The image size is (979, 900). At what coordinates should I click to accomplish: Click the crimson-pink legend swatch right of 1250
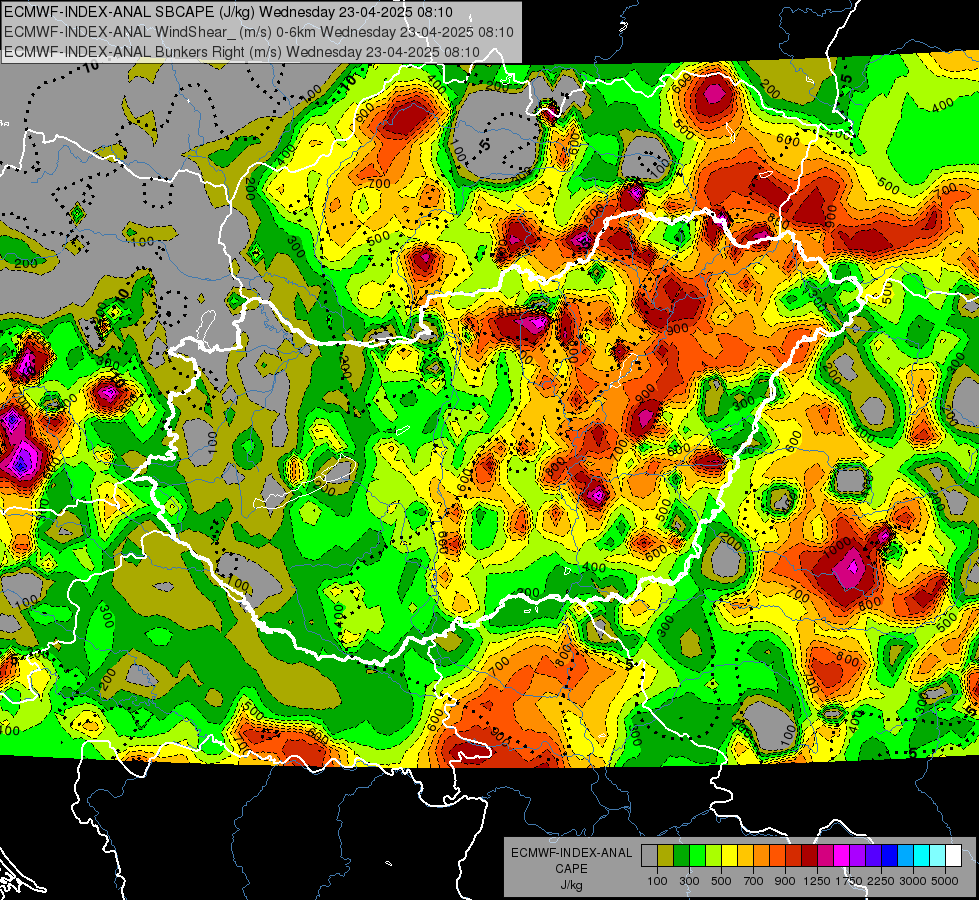point(825,855)
